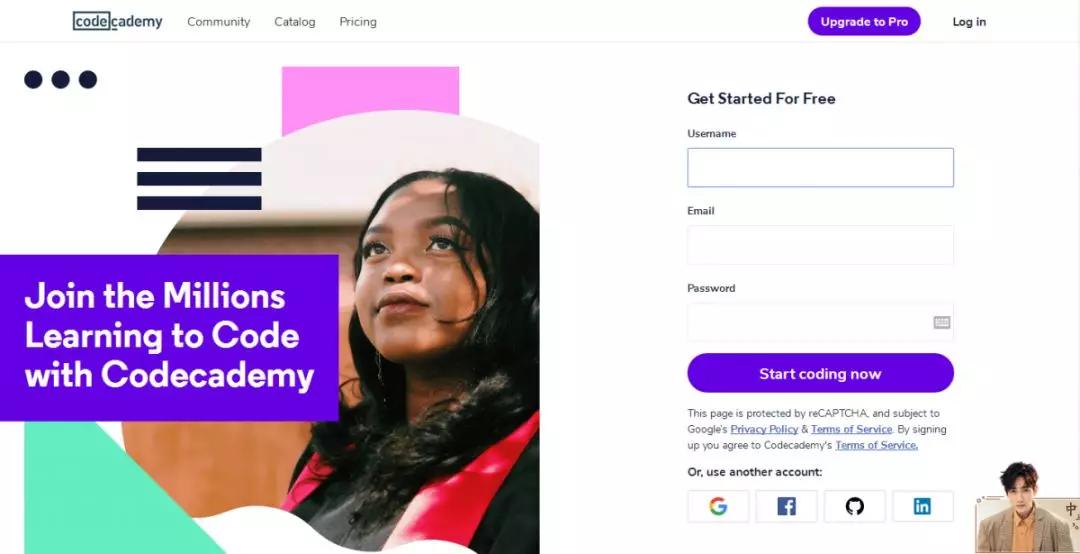This screenshot has height=554, width=1080.
Task: Open the Catalog menu
Action: point(294,21)
